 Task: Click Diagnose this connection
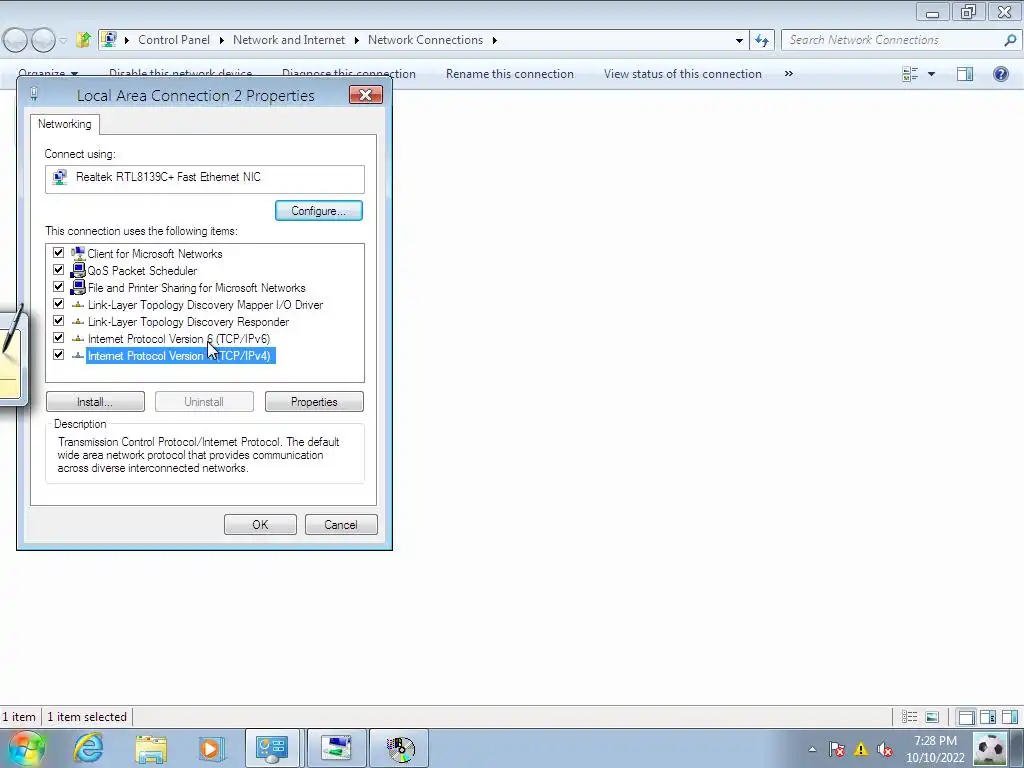[x=349, y=74]
